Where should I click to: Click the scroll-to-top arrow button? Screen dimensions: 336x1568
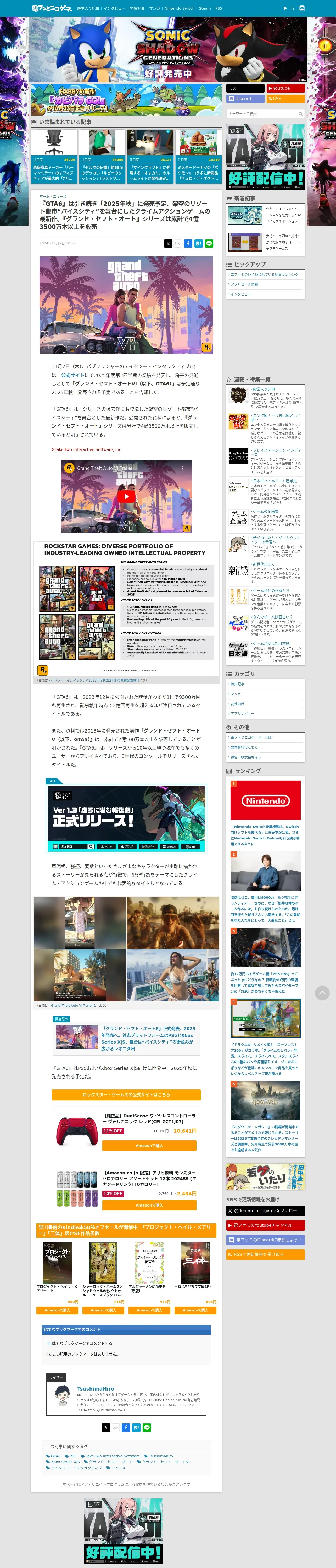tap(322, 993)
